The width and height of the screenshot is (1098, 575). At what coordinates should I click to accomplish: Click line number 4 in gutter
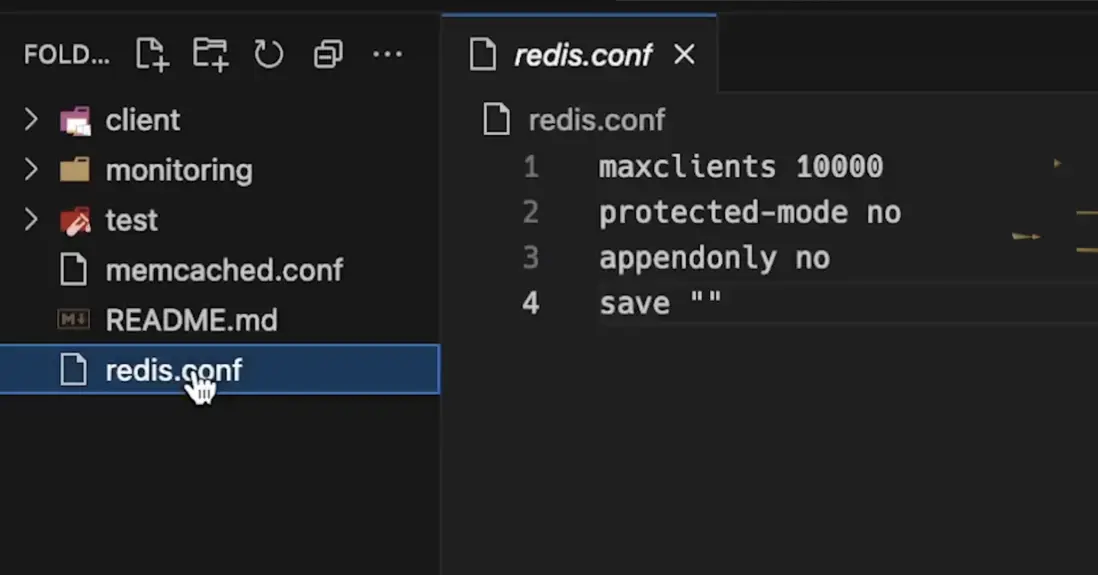point(530,303)
